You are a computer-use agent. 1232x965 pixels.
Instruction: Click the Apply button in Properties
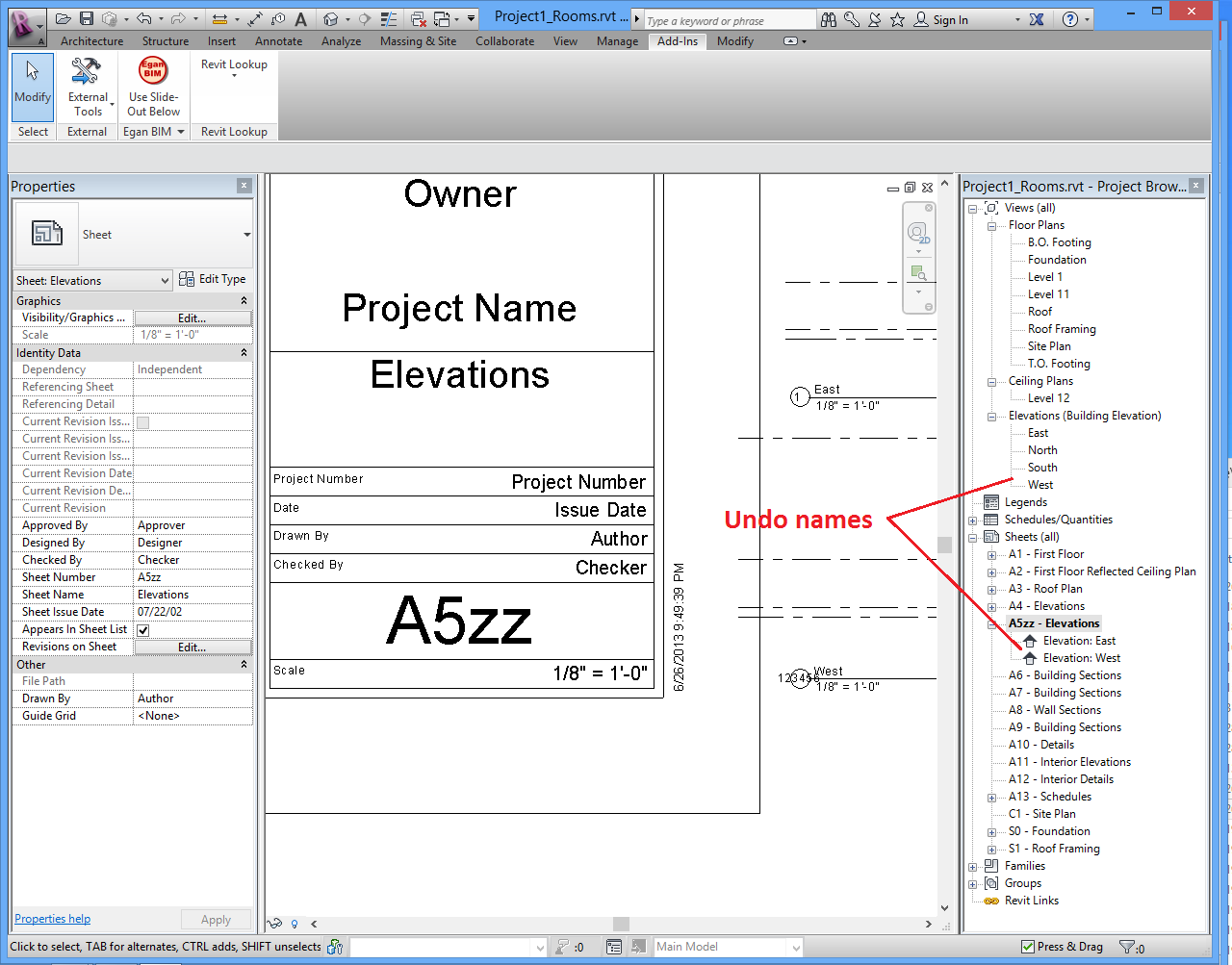(x=216, y=920)
